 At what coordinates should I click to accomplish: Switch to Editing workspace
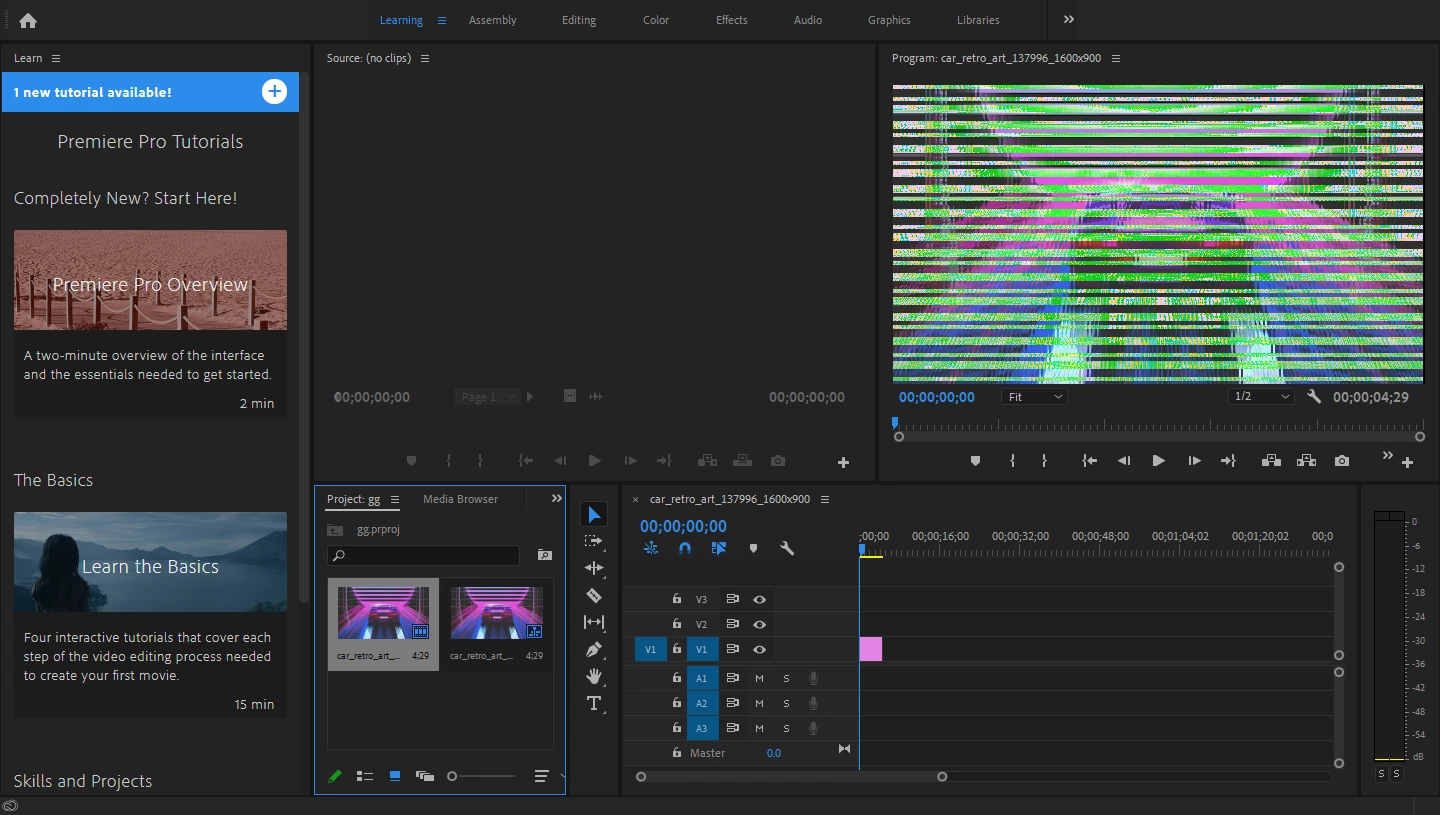pyautogui.click(x=579, y=20)
